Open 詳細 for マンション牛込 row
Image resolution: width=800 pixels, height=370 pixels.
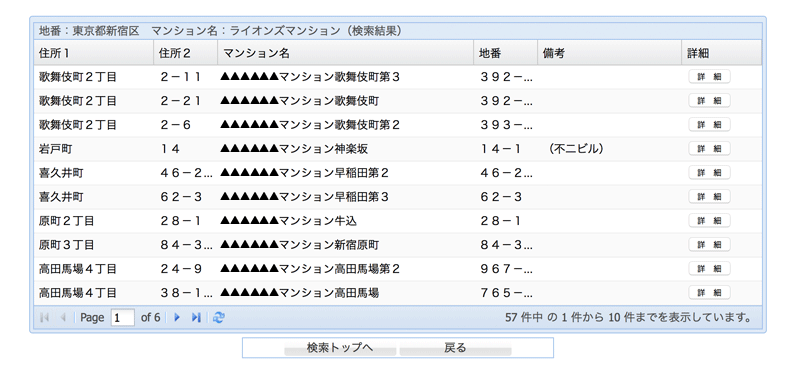[709, 220]
